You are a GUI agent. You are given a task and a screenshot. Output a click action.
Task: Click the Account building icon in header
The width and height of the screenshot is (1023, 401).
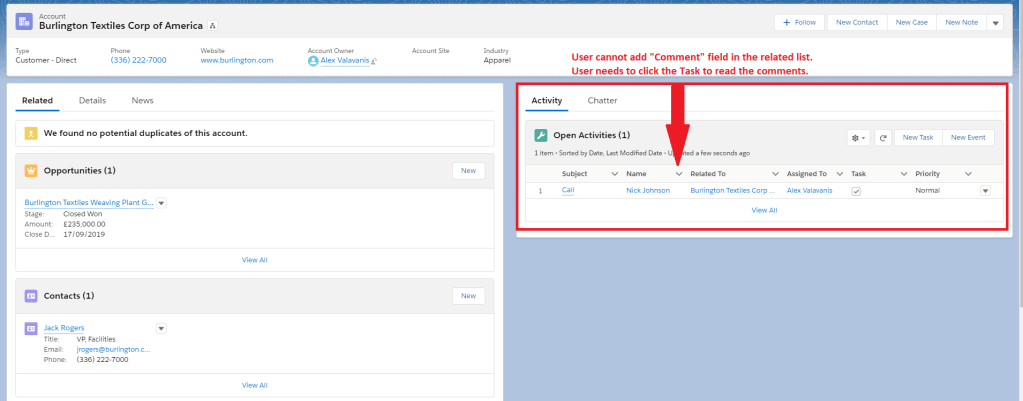23,21
